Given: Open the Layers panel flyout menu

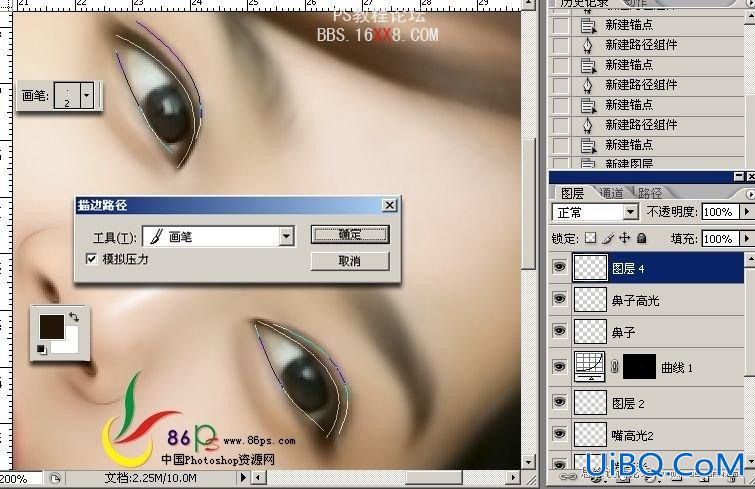Looking at the screenshot, I should tap(750, 193).
